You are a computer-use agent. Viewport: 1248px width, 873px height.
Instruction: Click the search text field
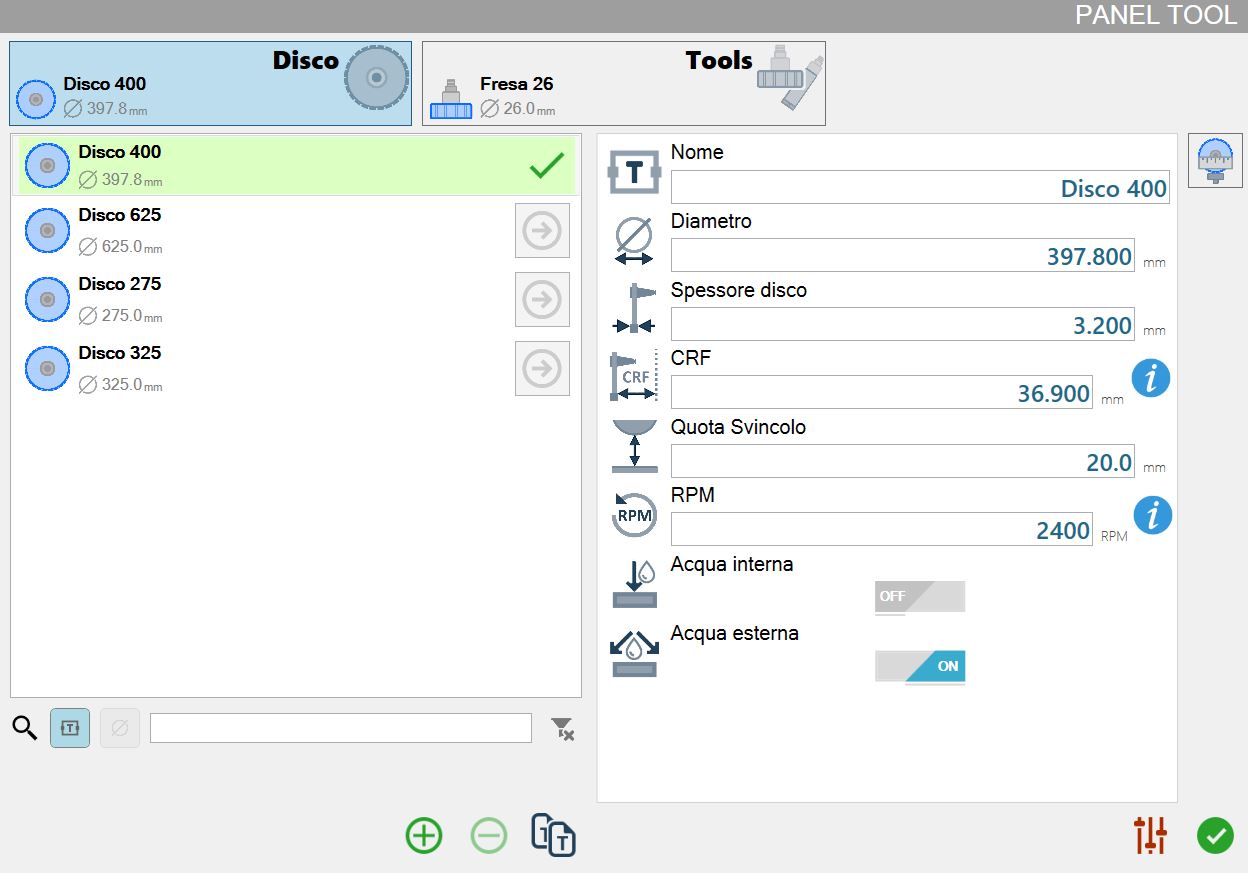point(341,728)
